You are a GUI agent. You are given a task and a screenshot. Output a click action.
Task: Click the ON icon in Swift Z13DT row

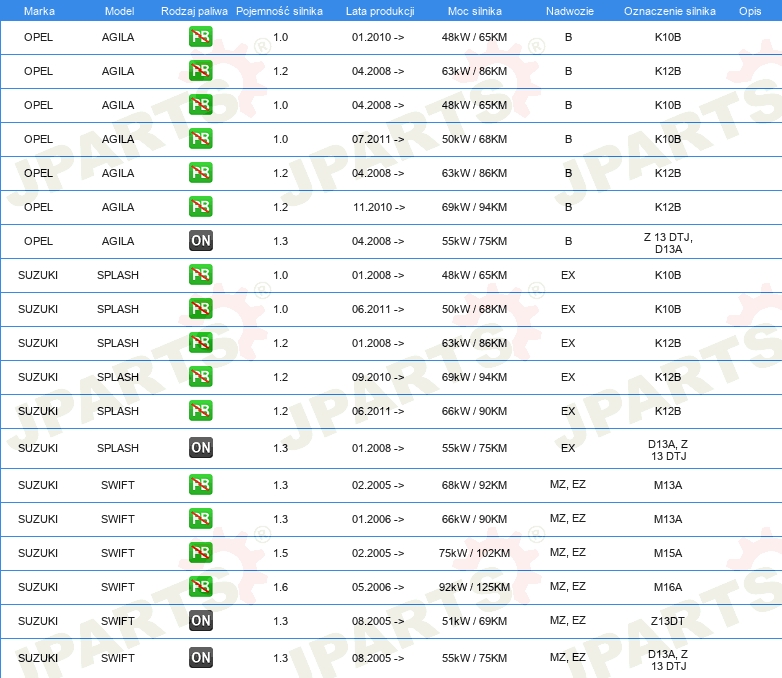(201, 621)
